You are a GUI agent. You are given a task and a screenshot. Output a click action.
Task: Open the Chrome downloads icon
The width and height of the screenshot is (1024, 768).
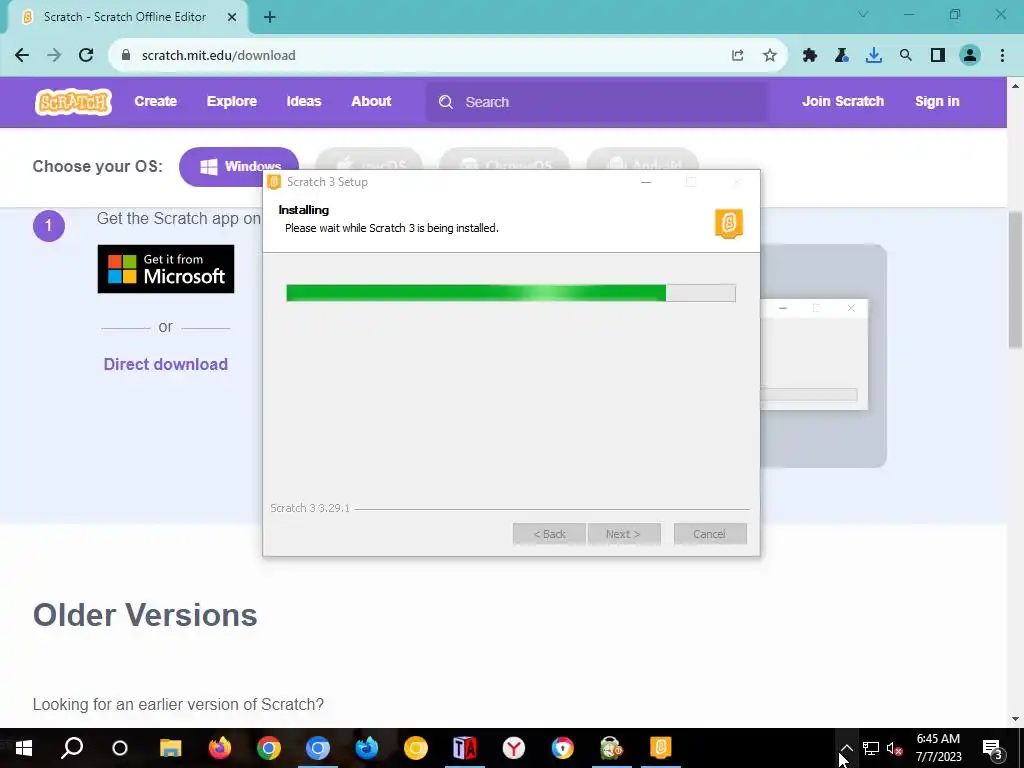click(874, 56)
